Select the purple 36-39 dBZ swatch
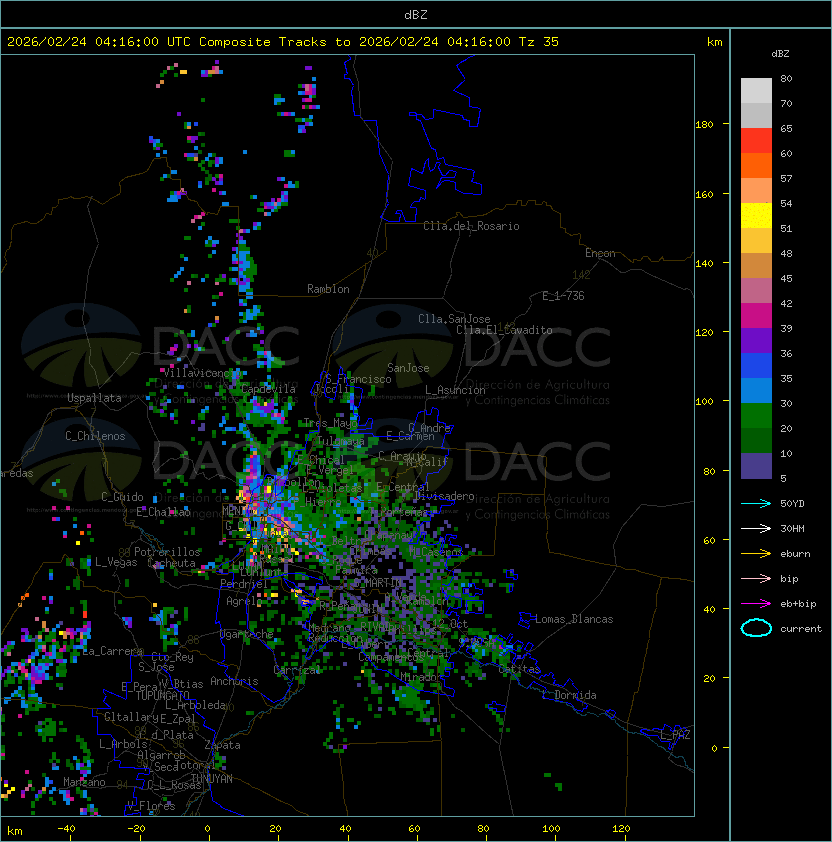The height and width of the screenshot is (842, 832). point(756,341)
